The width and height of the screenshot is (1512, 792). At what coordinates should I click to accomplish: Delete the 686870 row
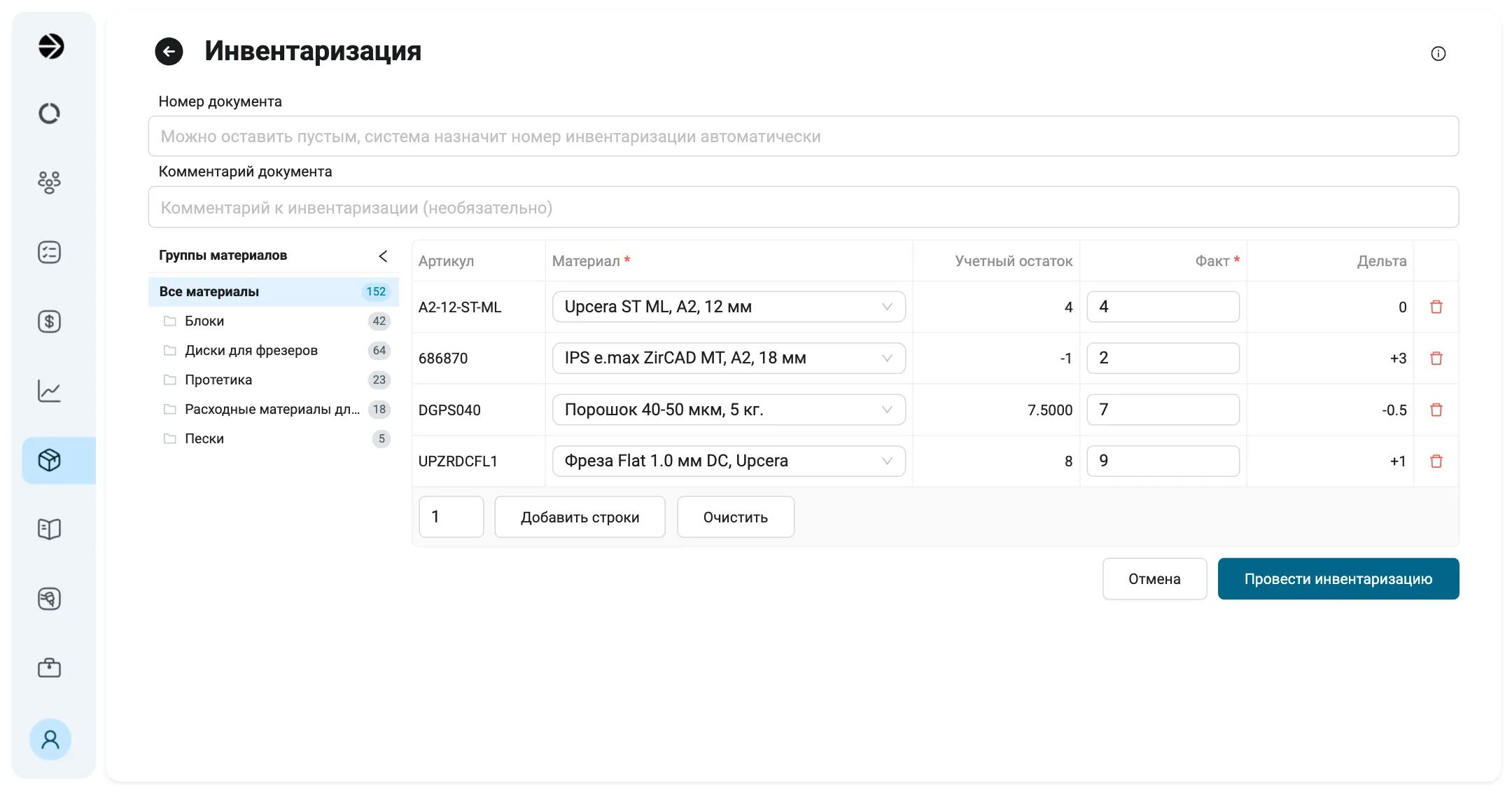[x=1436, y=359]
